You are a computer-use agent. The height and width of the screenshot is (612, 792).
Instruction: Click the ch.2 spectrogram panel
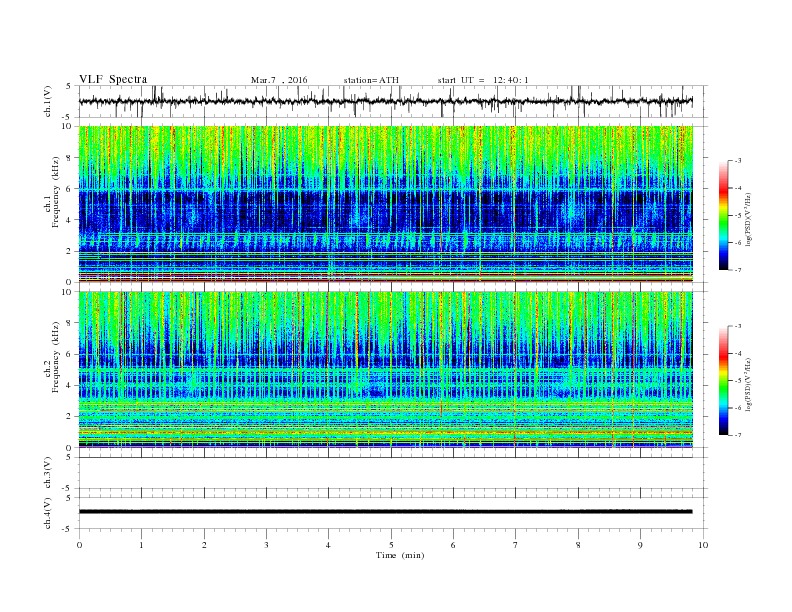(x=385, y=370)
